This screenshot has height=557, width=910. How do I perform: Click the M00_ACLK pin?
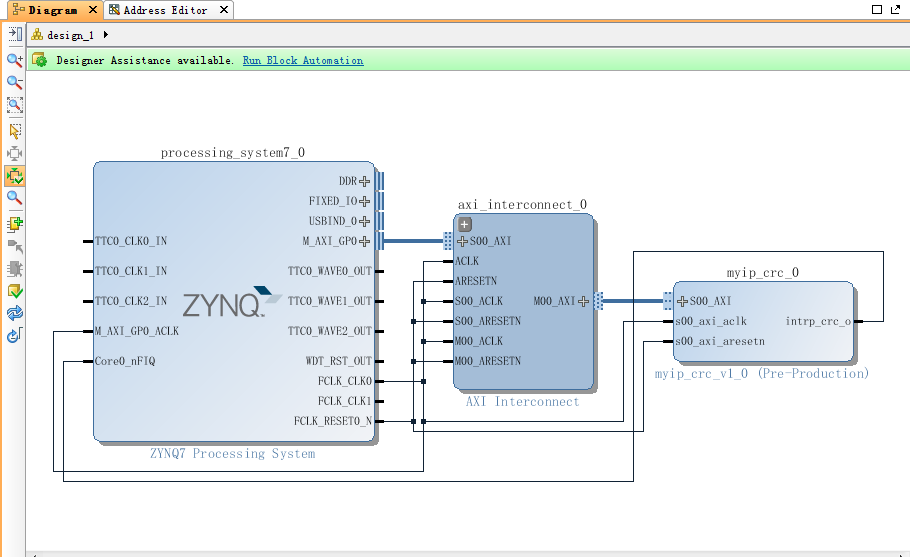(x=479, y=341)
